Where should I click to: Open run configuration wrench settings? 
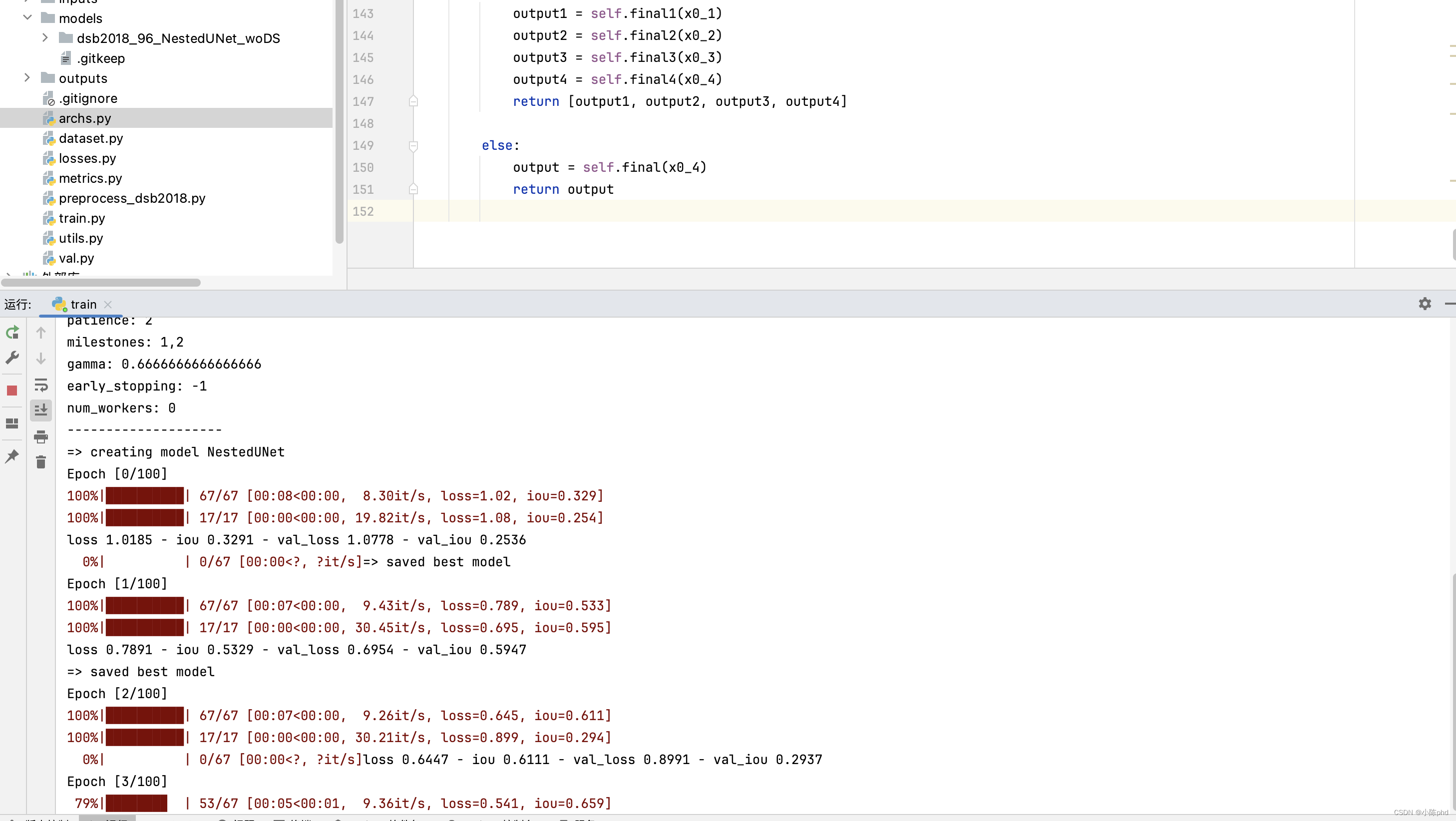pos(12,358)
